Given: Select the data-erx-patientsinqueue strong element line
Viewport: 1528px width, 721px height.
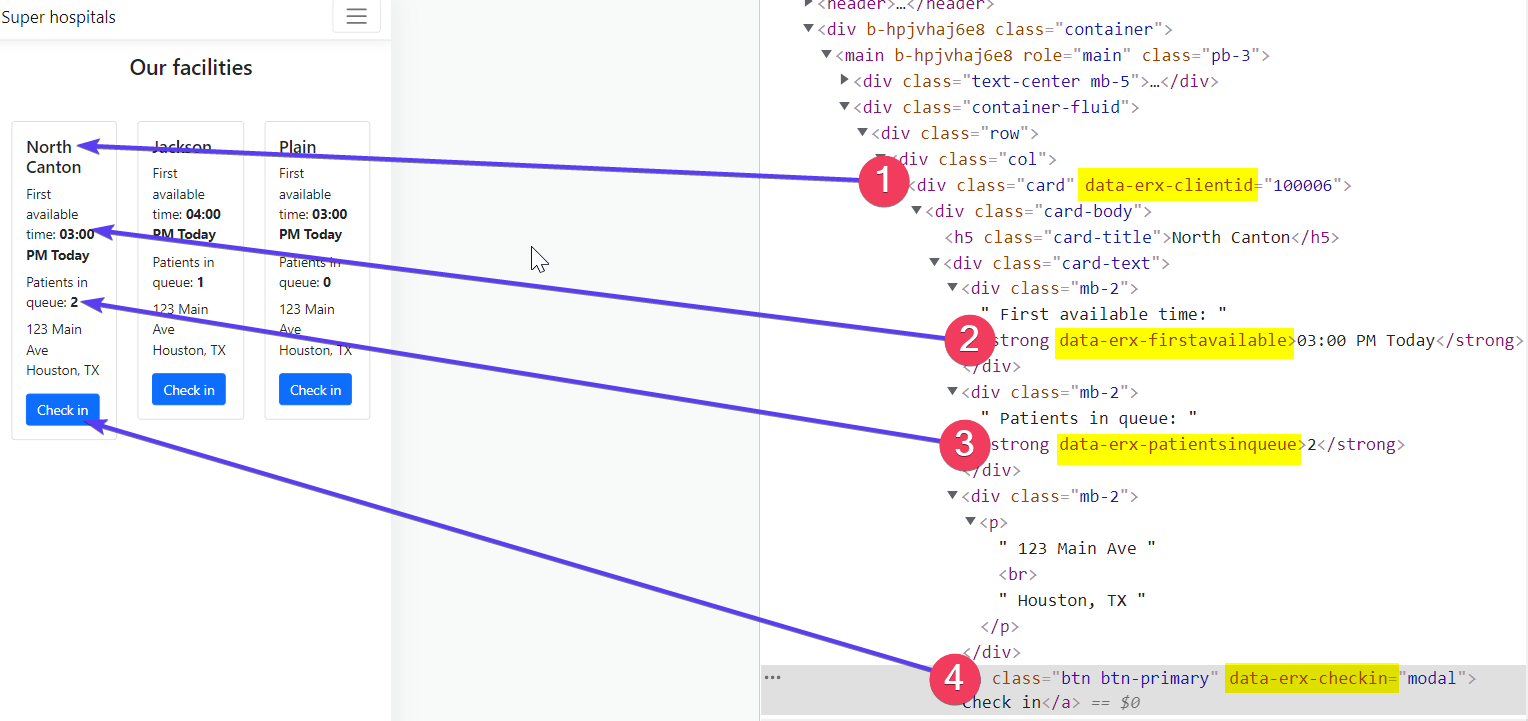Looking at the screenshot, I should (1194, 444).
